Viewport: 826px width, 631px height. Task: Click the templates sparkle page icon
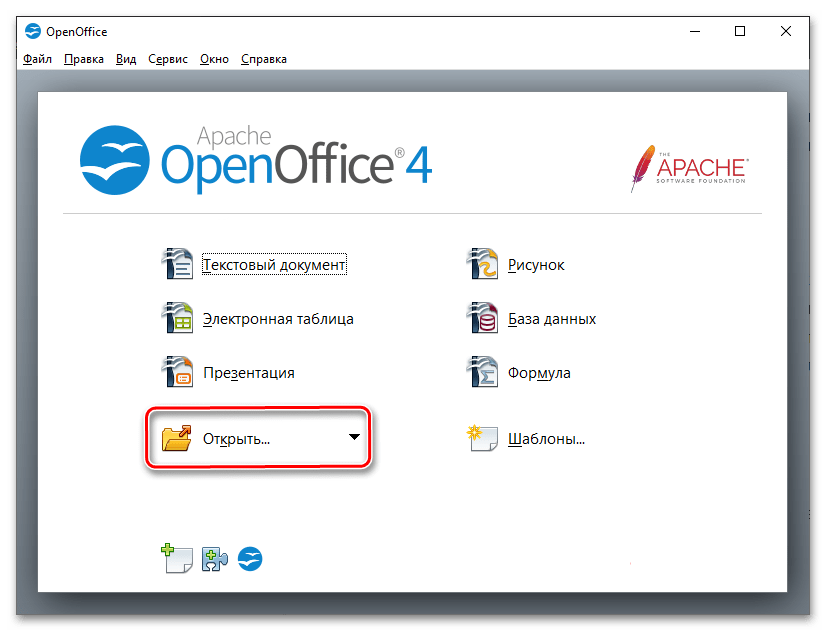482,438
